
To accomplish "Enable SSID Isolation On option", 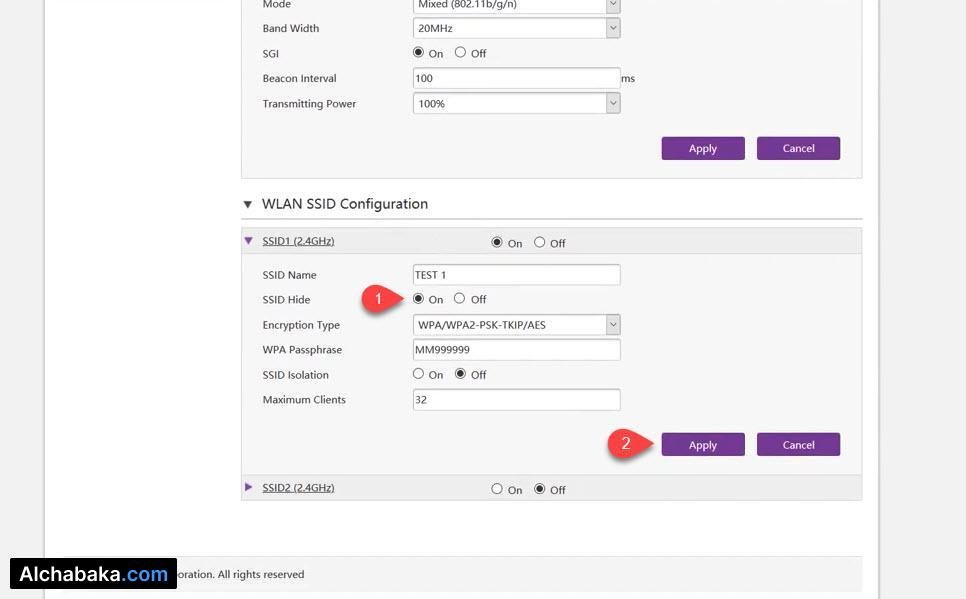I will (419, 374).
